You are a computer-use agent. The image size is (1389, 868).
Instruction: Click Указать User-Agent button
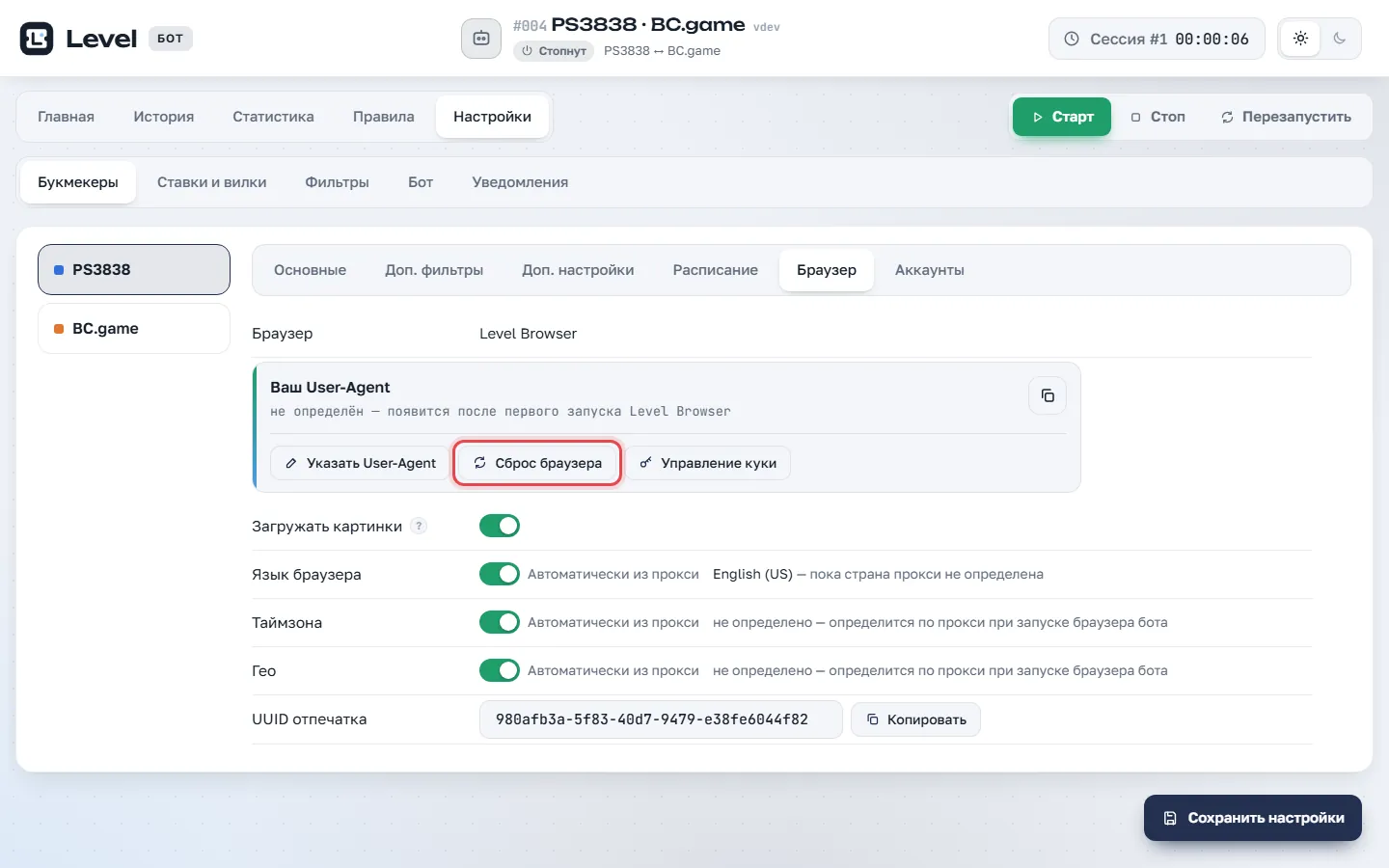coord(360,463)
